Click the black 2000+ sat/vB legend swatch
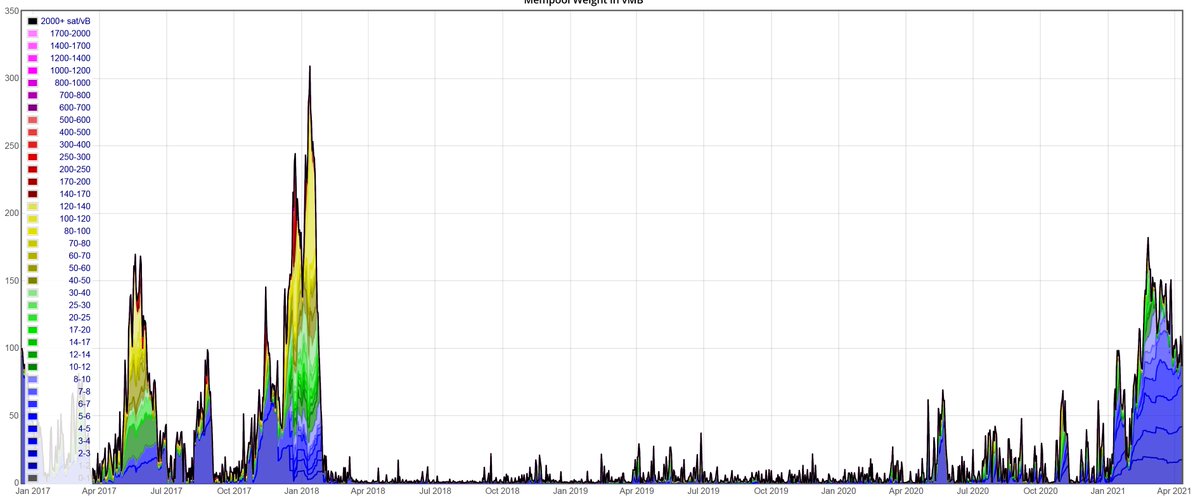Viewport: 1200px width, 499px height. coord(33,21)
